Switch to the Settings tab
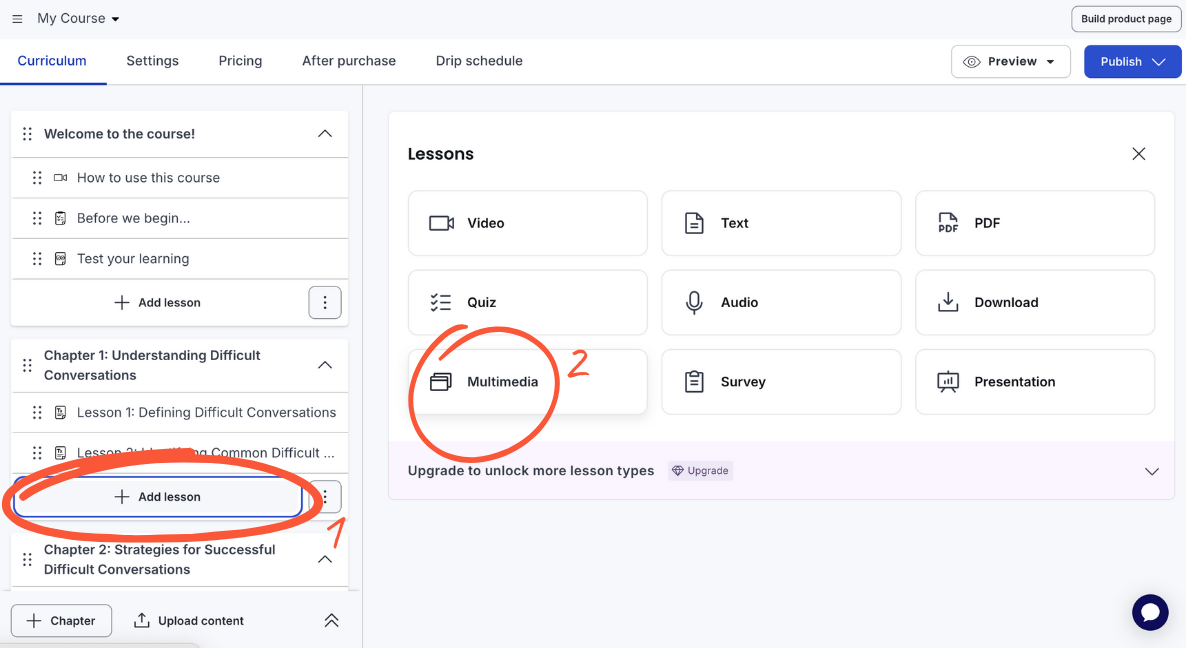1187x649 pixels. [152, 61]
